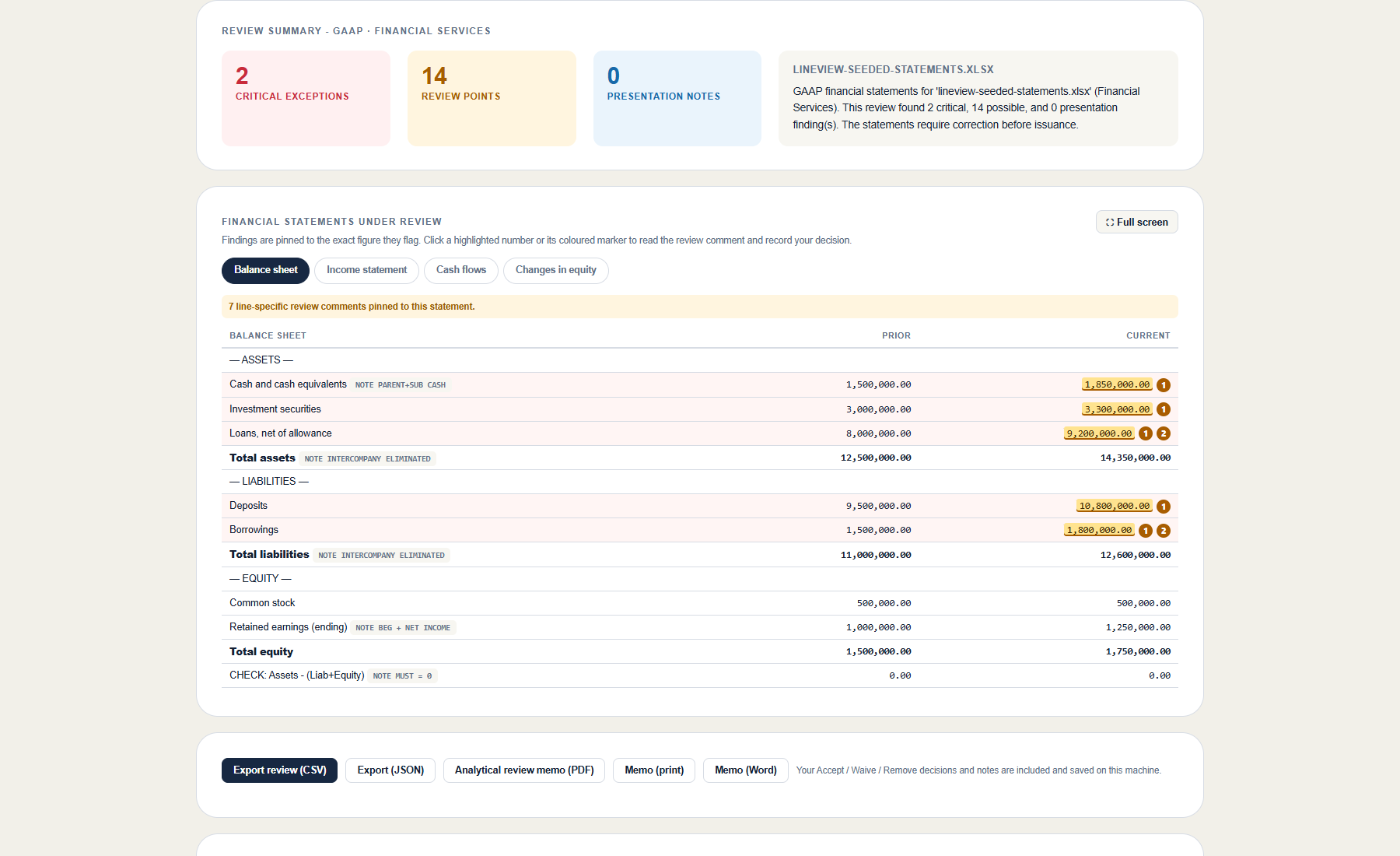Open marker 1 on Borrowings row

1146,531
